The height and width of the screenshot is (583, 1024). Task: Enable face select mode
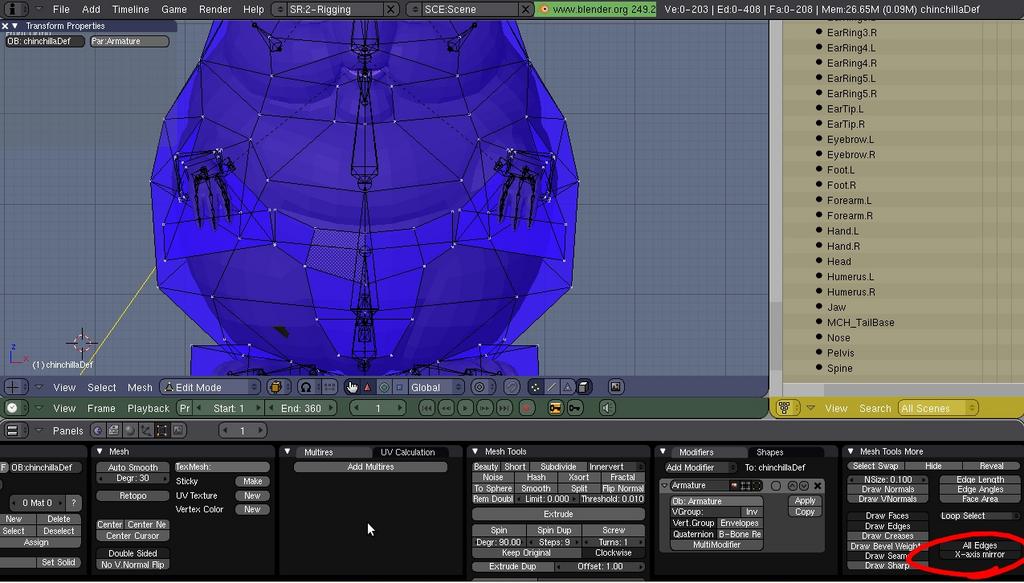point(567,387)
